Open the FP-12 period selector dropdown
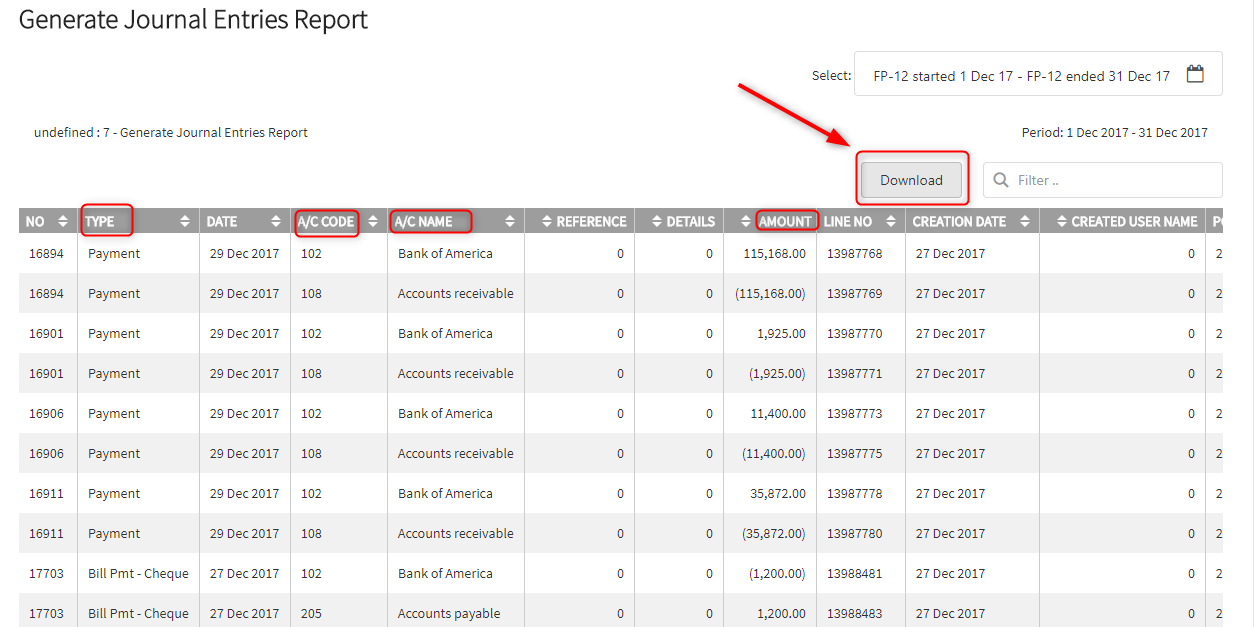Screen dimensions: 1254x627 [1021, 75]
